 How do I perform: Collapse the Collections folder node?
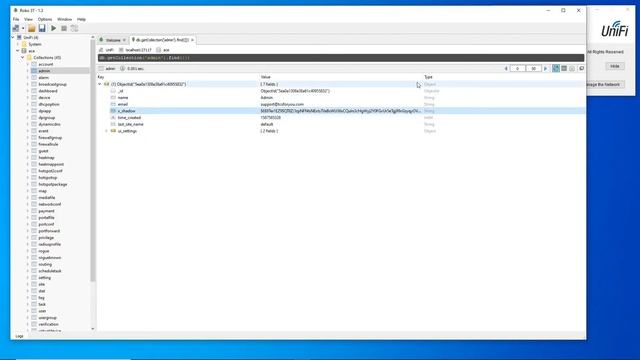23,58
